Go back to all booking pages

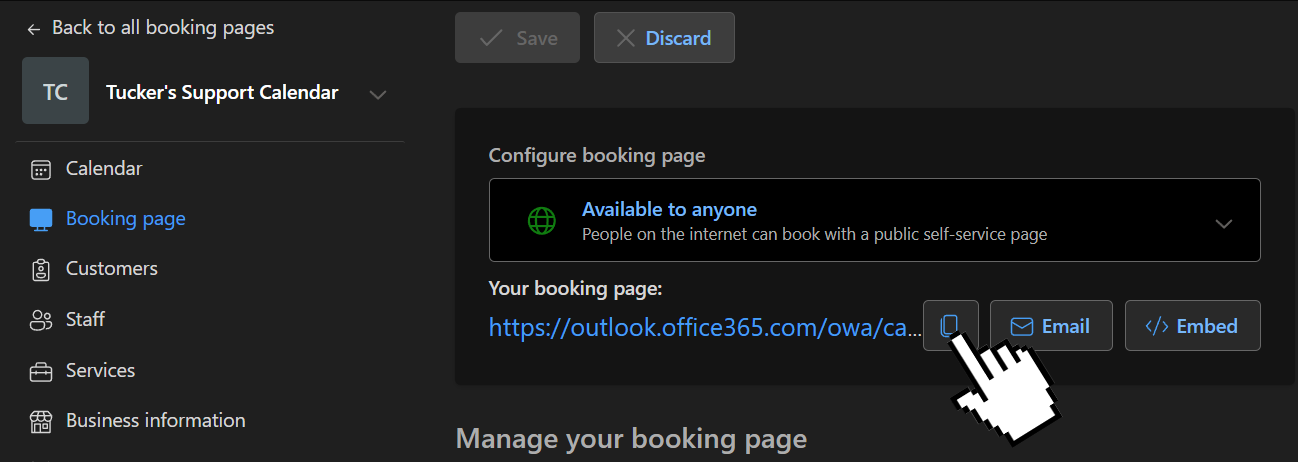[150, 28]
